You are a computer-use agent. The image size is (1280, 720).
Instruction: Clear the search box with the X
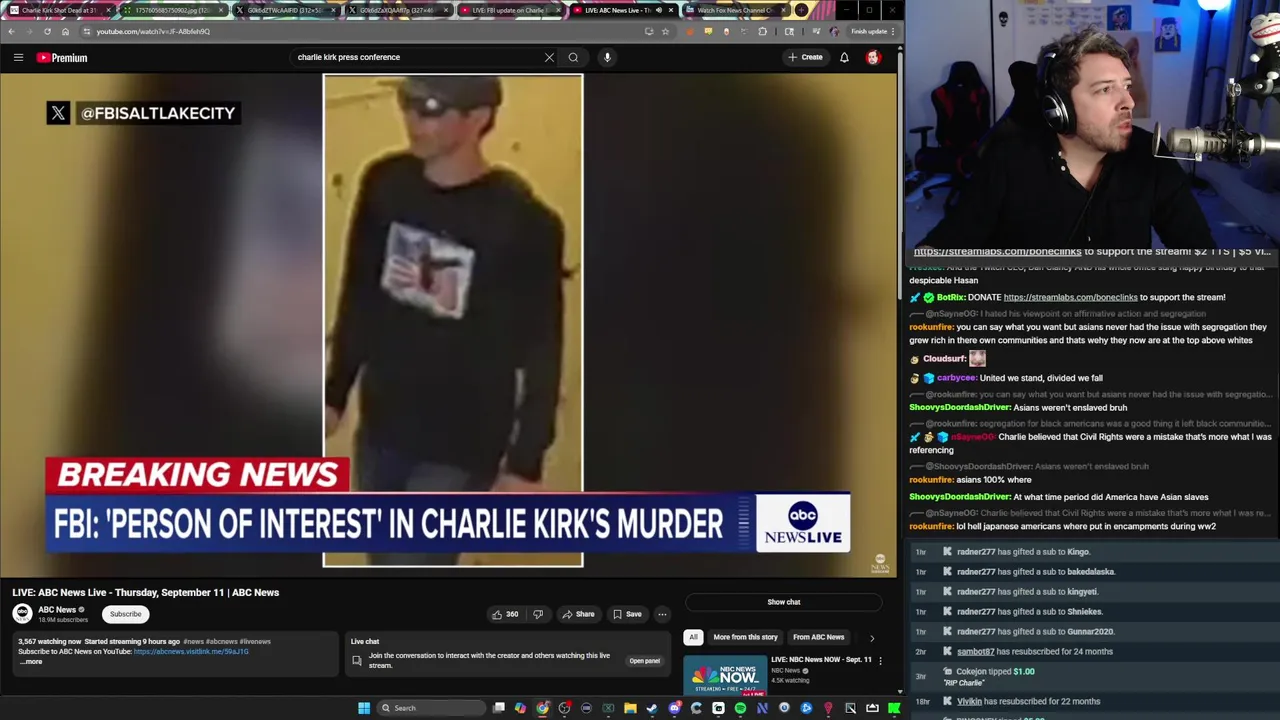point(549,57)
